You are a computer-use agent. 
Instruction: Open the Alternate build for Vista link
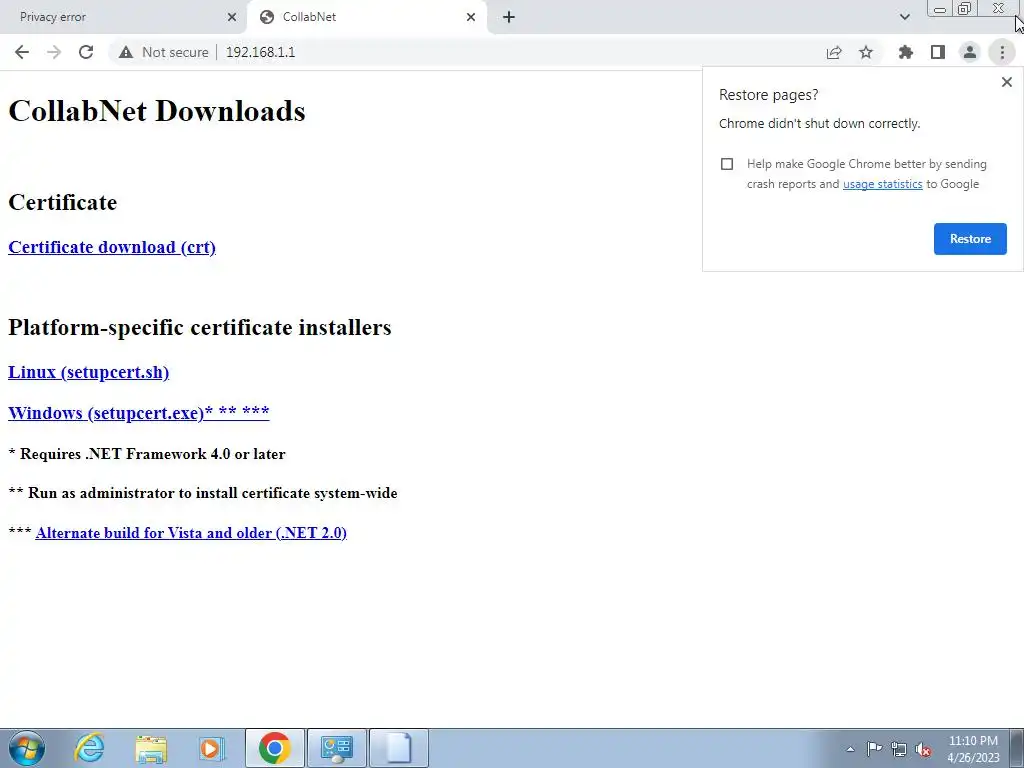[191, 533]
